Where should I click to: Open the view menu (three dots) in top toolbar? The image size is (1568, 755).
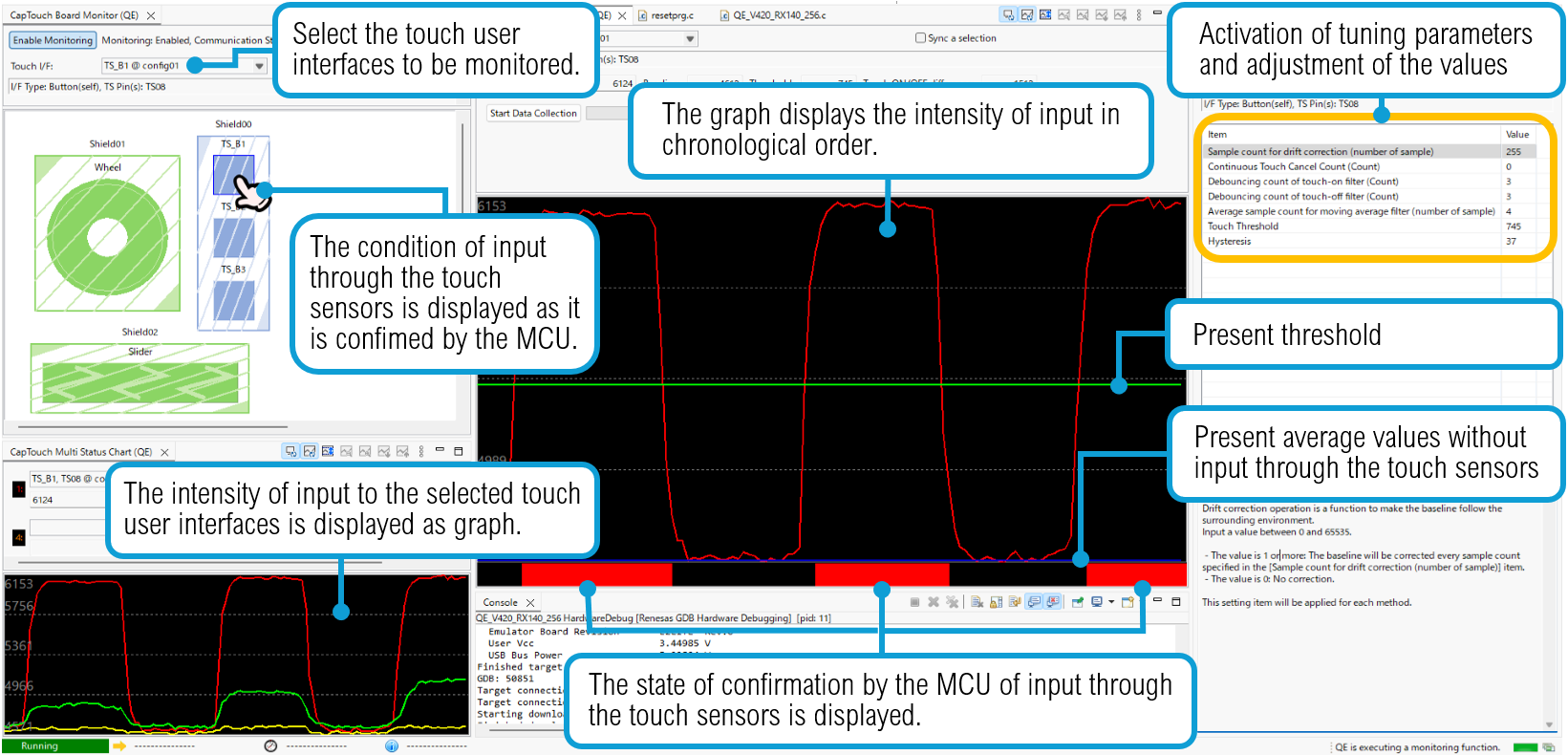click(x=1139, y=15)
